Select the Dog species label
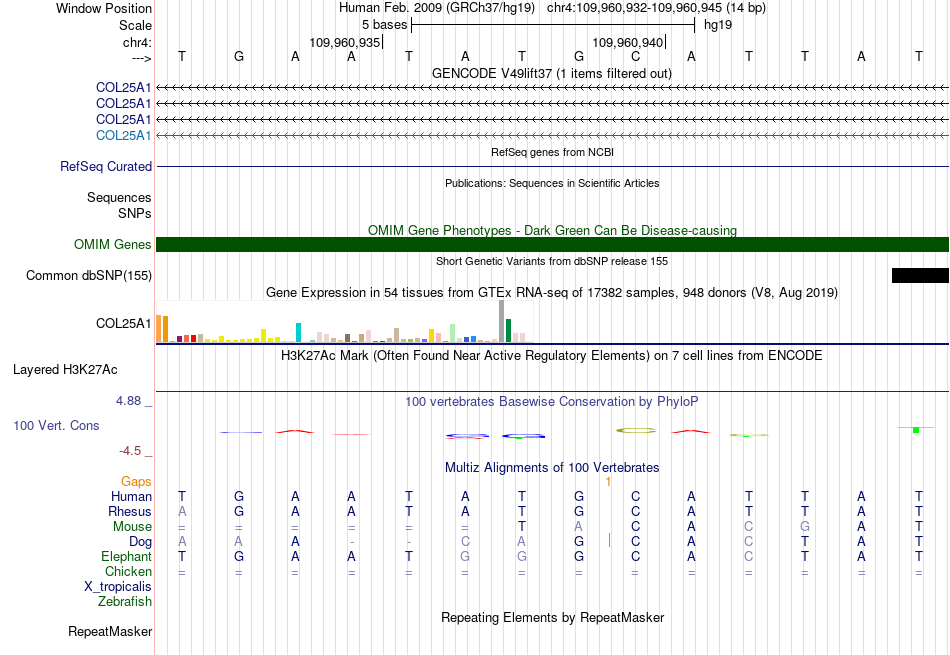 click(x=141, y=542)
